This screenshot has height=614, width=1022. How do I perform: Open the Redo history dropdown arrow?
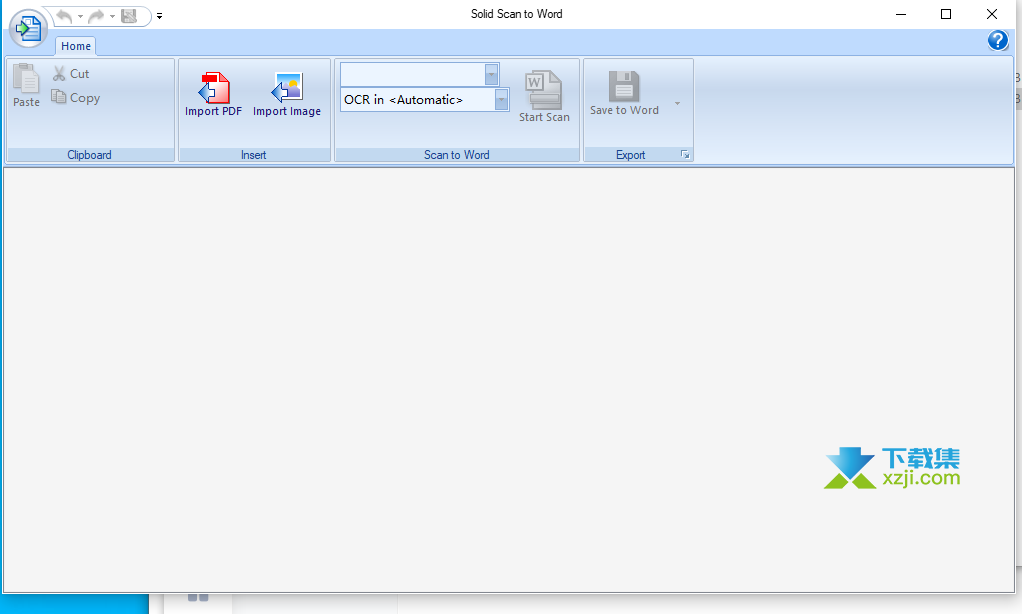coord(112,16)
